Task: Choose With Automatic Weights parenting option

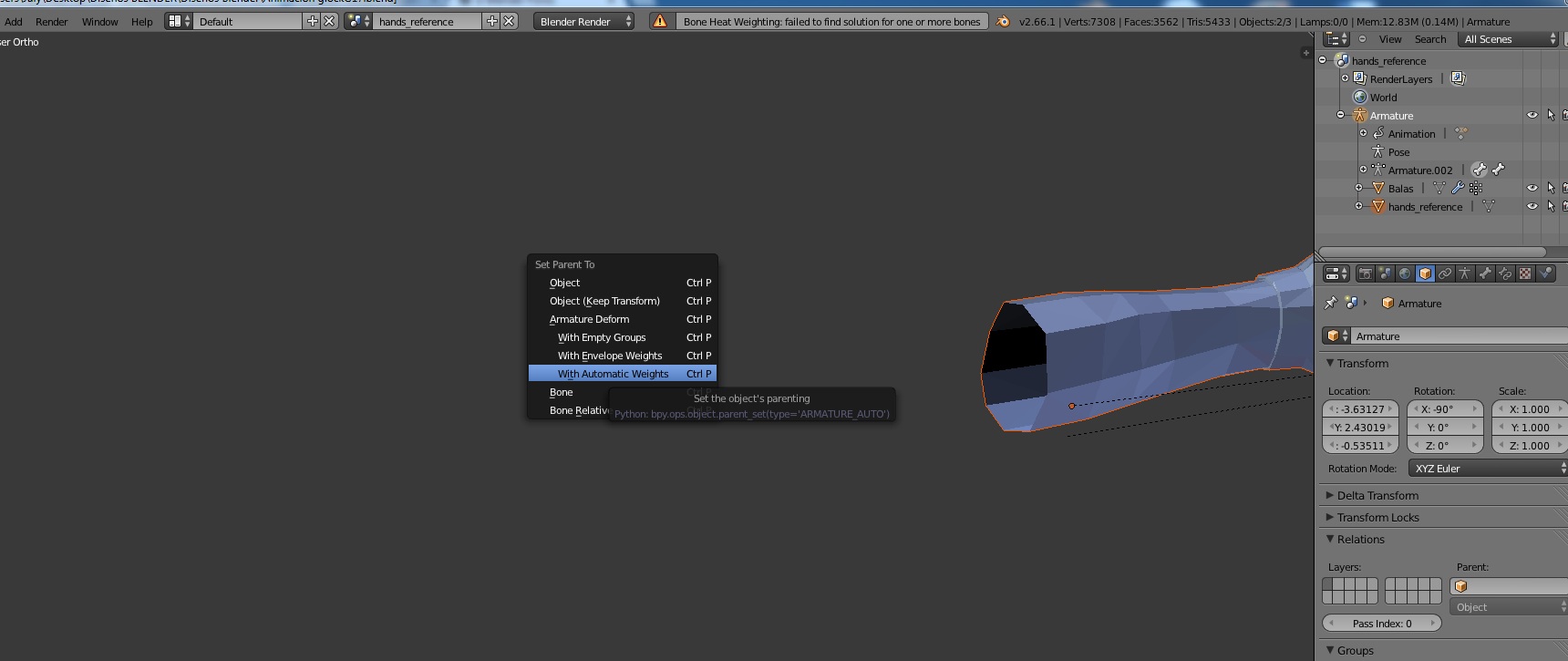Action: [613, 374]
